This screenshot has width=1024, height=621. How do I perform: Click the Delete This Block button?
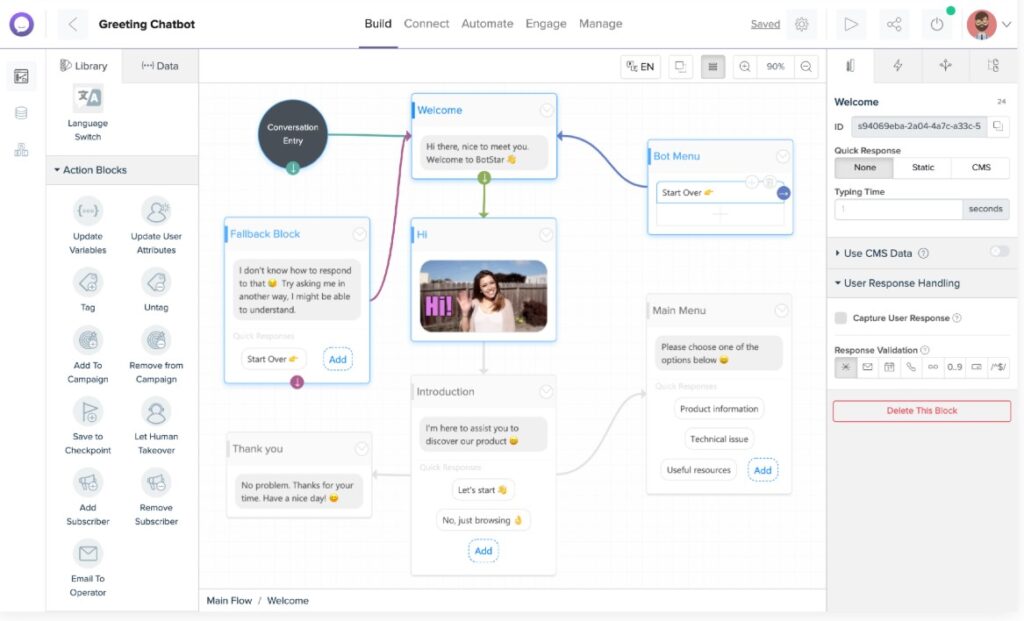pyautogui.click(x=921, y=410)
